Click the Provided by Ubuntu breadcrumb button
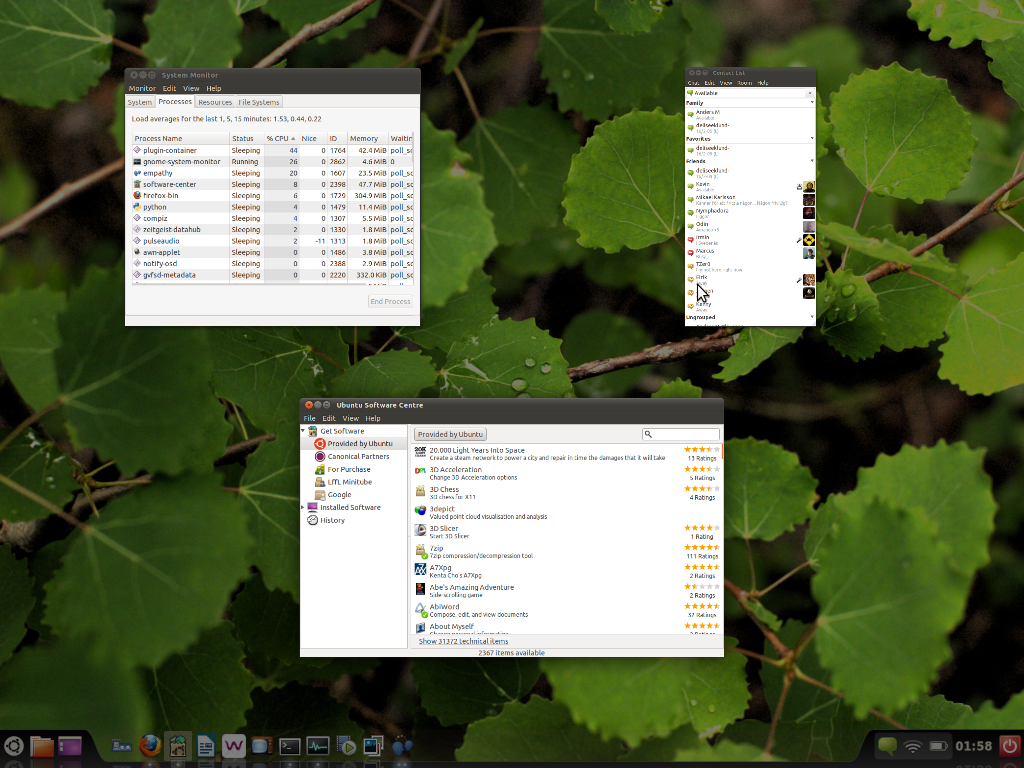 click(450, 434)
